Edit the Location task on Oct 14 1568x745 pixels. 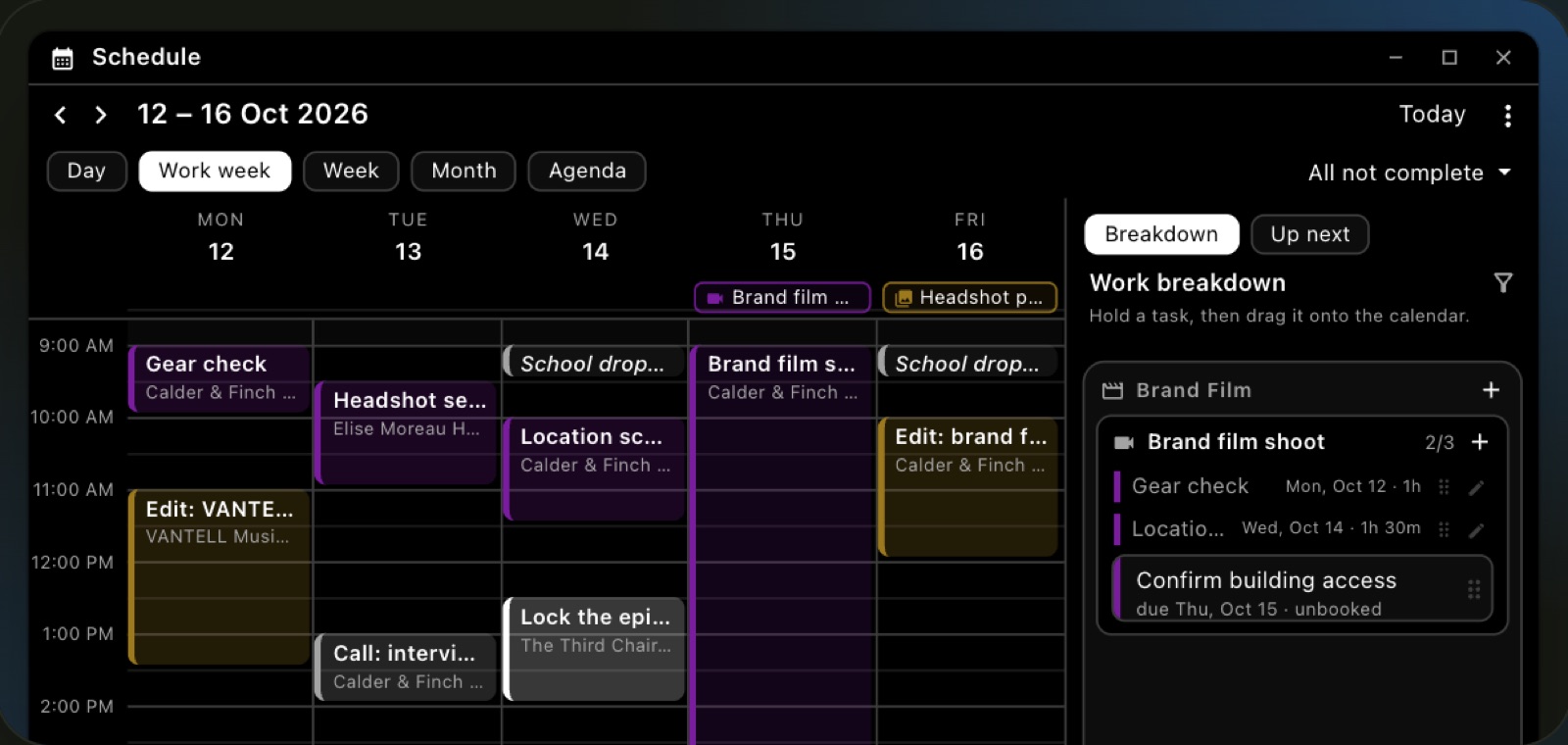point(1476,529)
